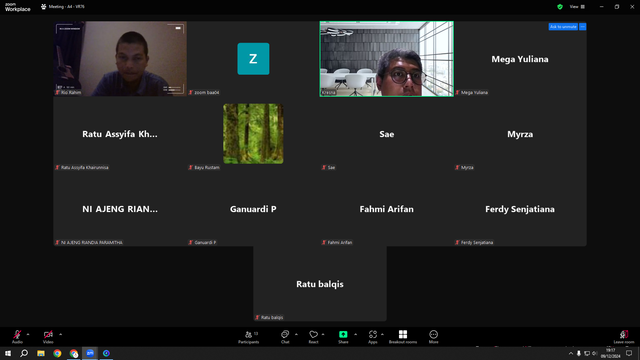
Task: Open audio options arrow next to Audio
Action: pyautogui.click(x=28, y=334)
